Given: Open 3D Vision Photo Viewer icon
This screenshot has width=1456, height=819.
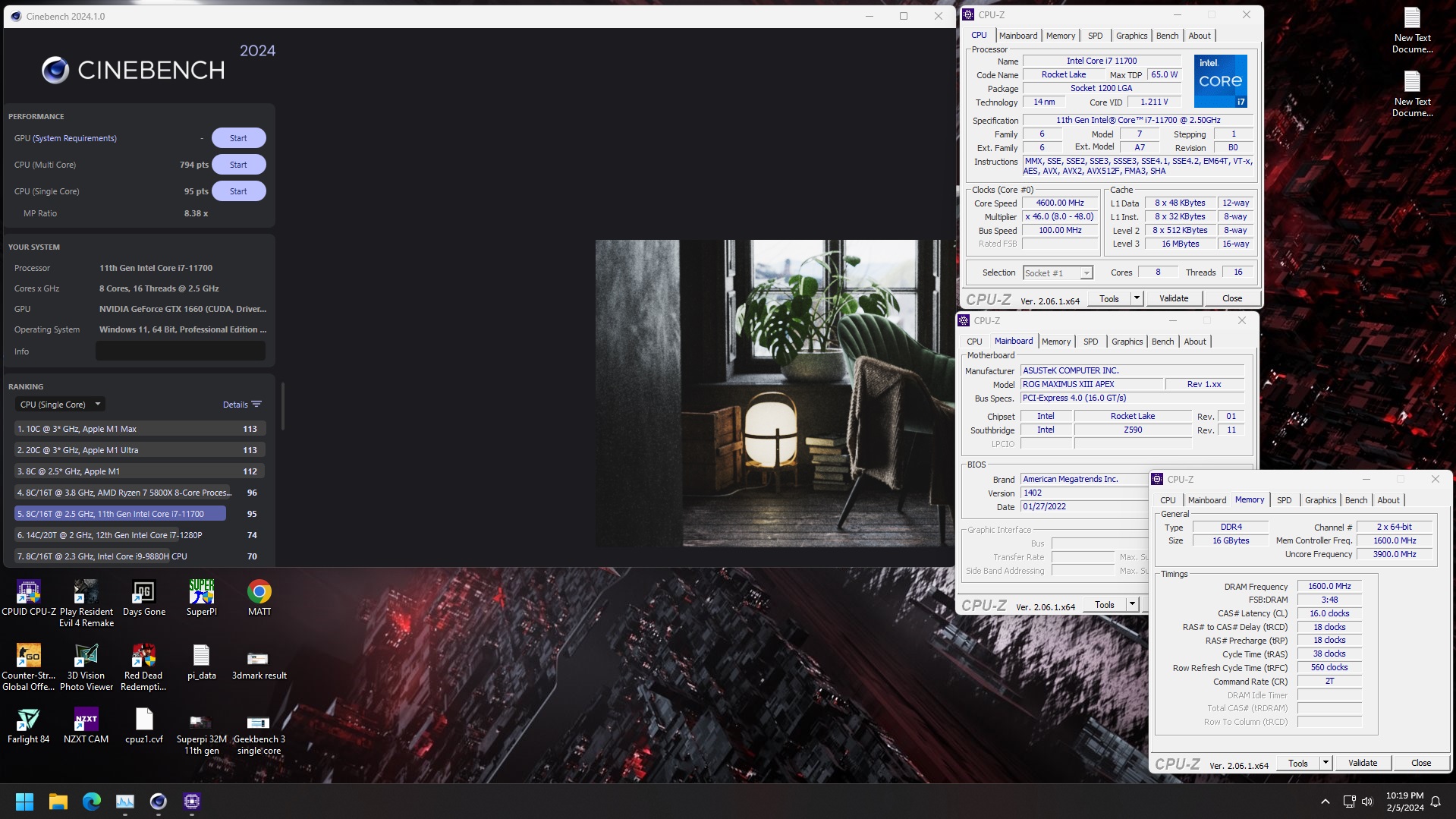Looking at the screenshot, I should coord(86,667).
